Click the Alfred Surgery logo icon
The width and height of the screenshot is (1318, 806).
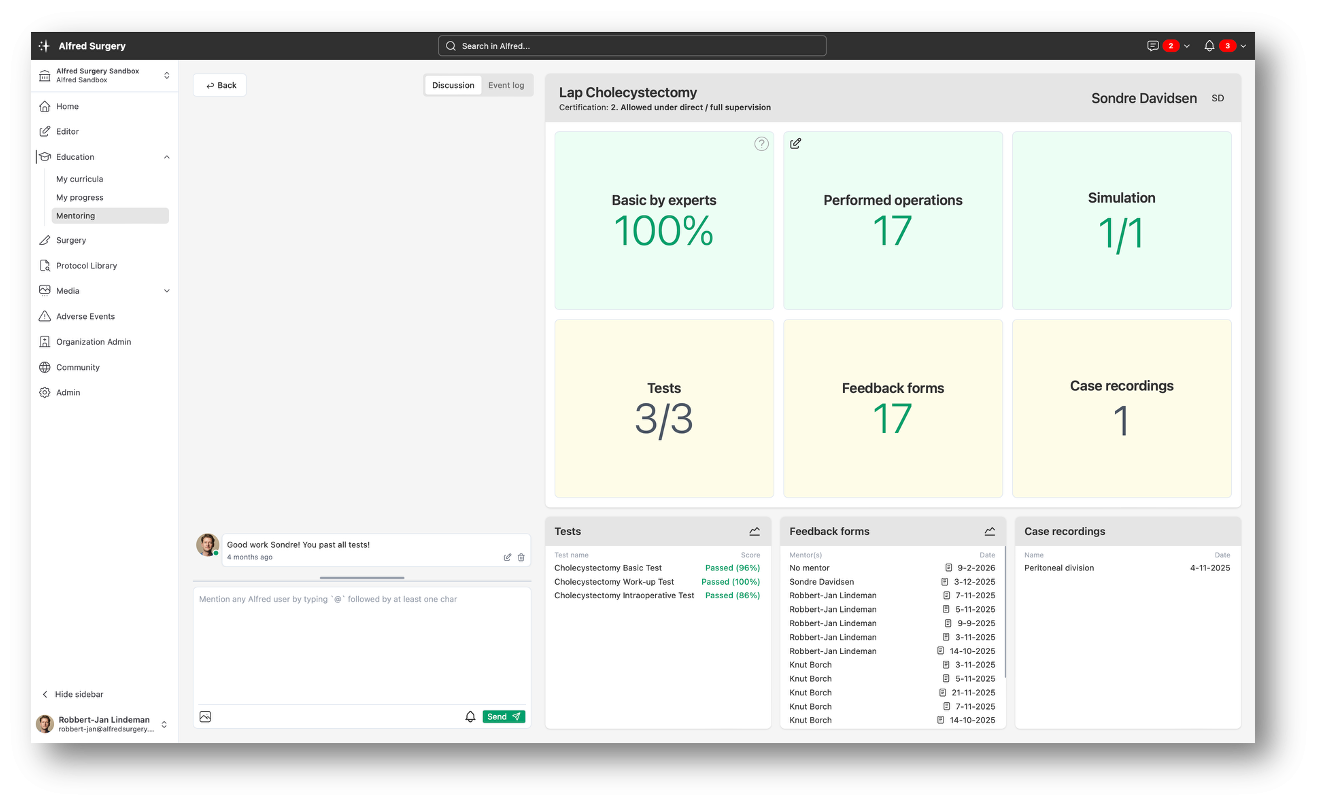tap(44, 46)
